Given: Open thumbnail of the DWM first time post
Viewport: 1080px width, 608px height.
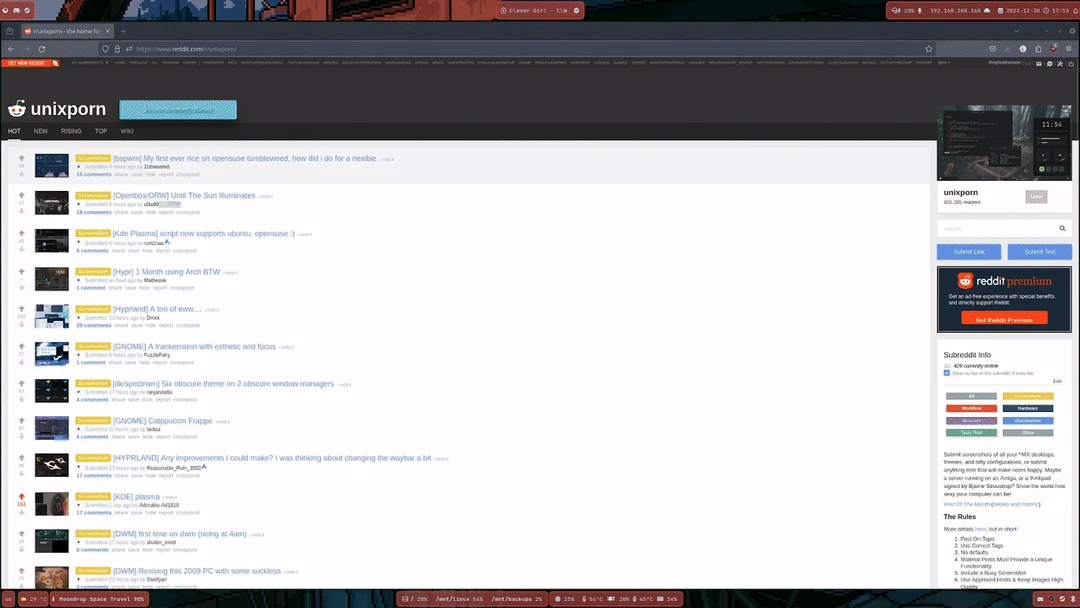Looking at the screenshot, I should [52, 541].
